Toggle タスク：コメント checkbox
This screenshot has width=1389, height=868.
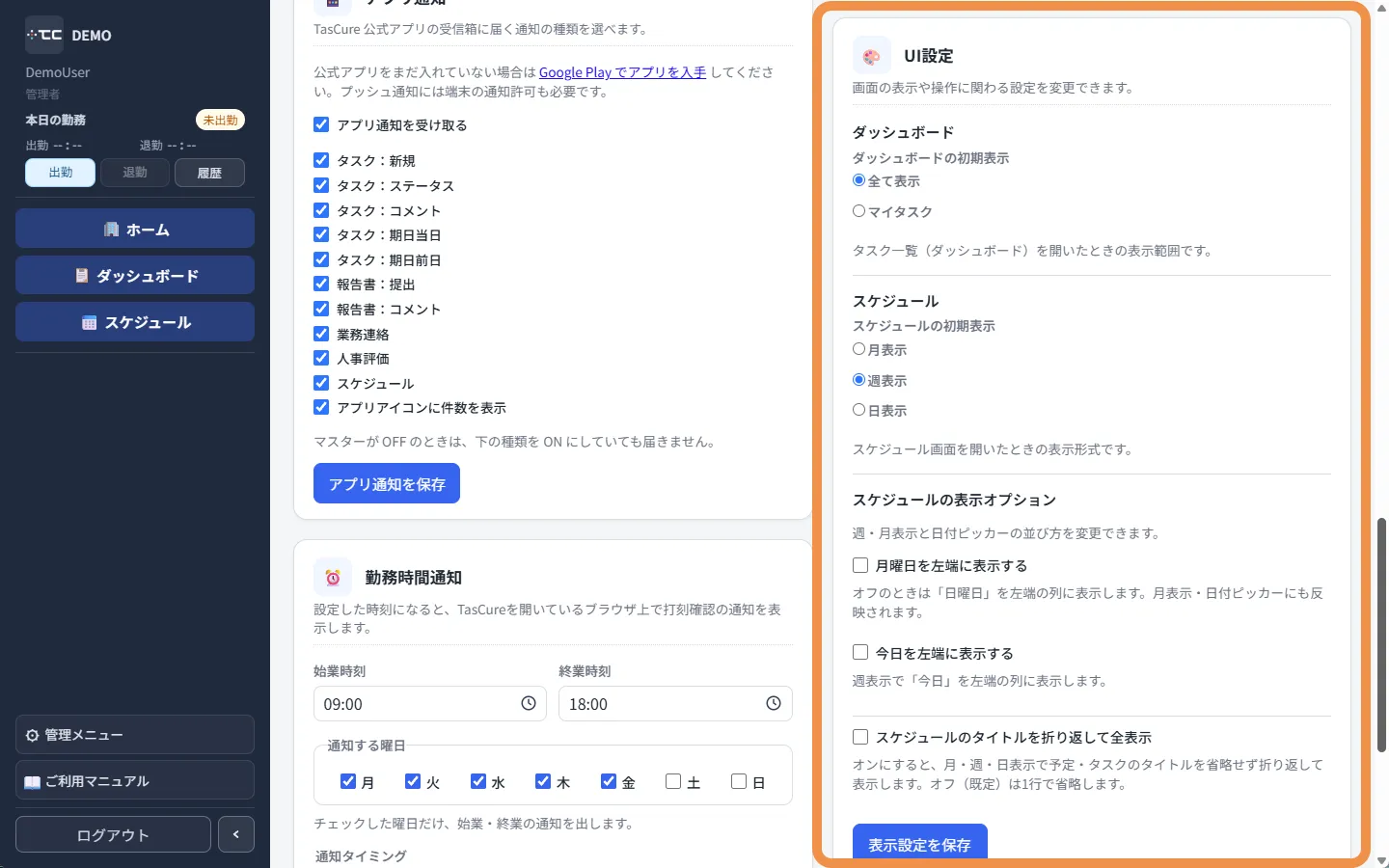point(321,209)
